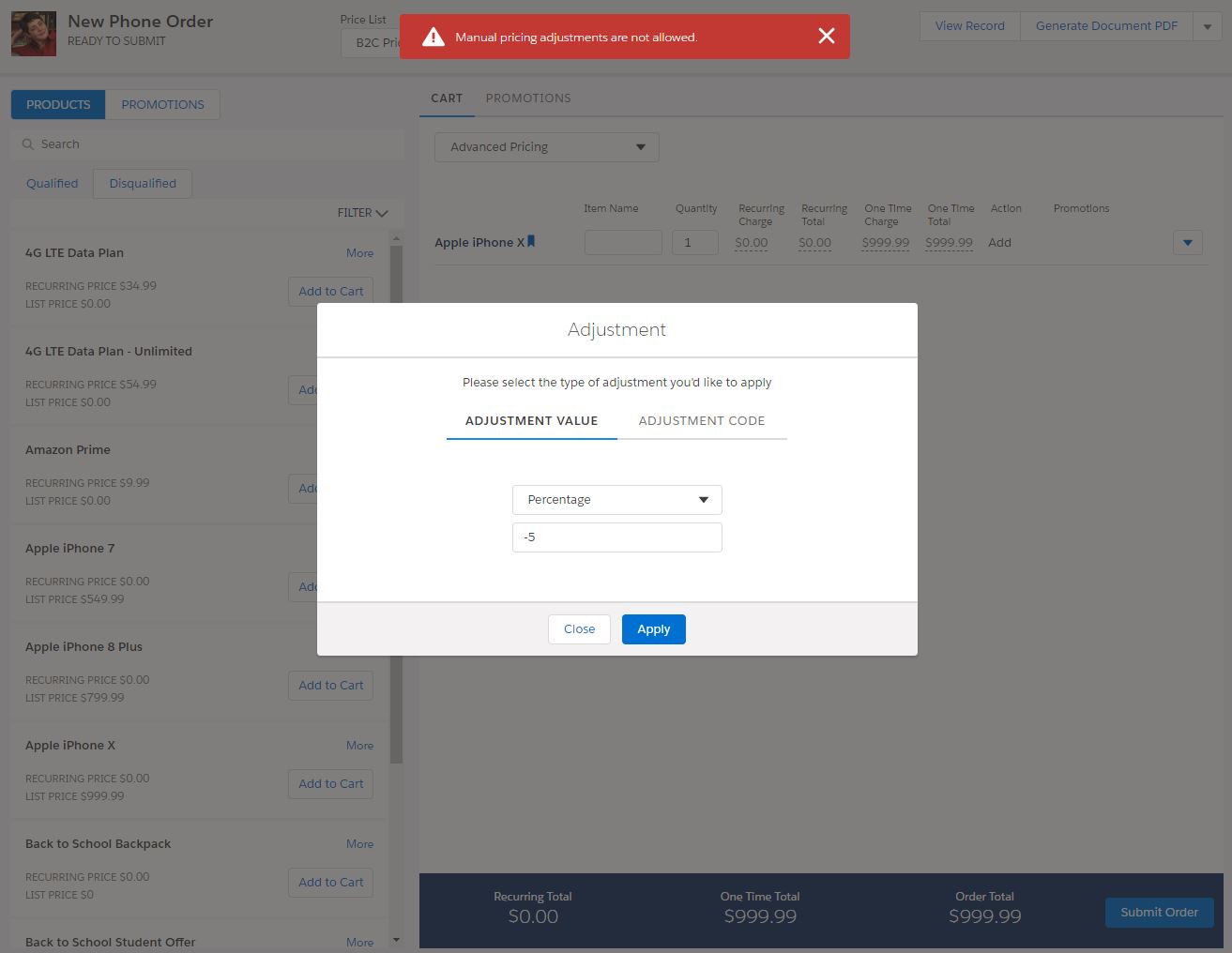Click the product Search field
The image size is (1232, 953).
(x=207, y=144)
